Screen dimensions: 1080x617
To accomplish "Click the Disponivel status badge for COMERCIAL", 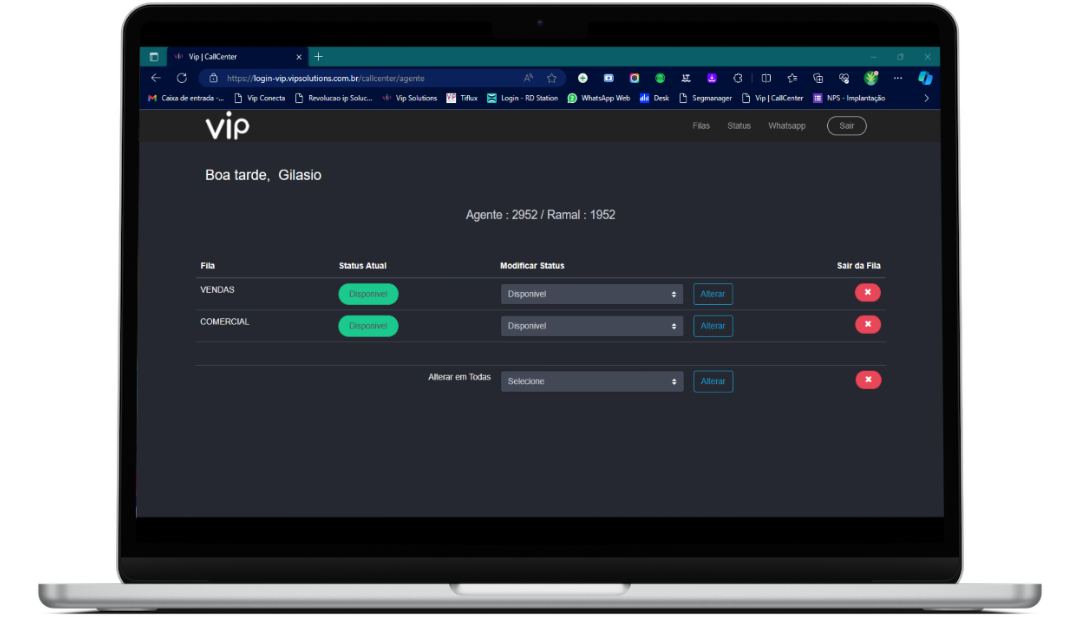I will click(368, 326).
